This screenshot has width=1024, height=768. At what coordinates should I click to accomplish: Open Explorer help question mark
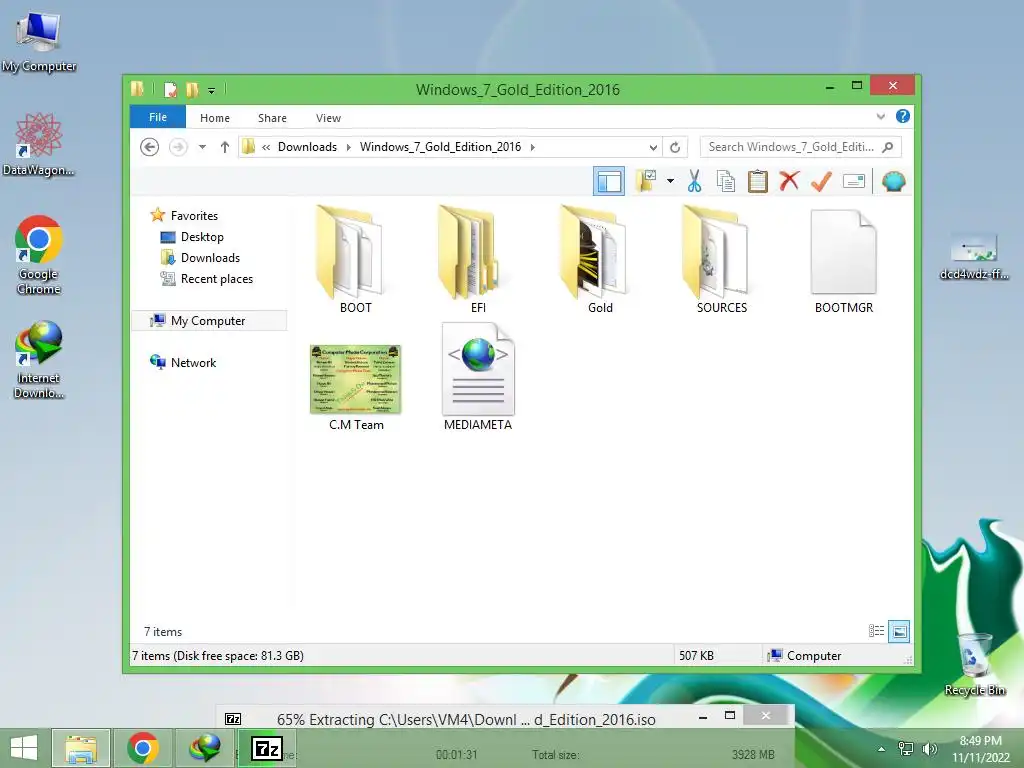coord(903,116)
